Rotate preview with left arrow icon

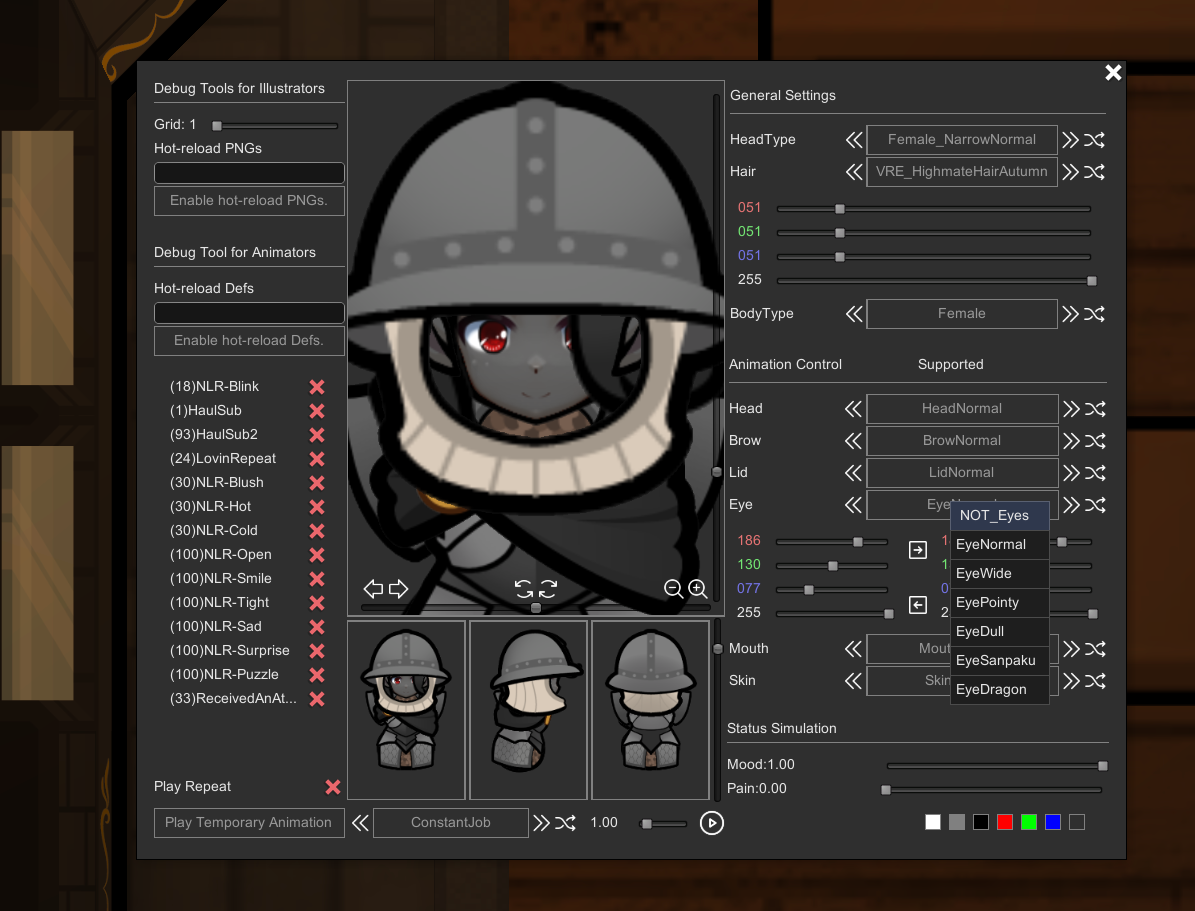pos(373,589)
